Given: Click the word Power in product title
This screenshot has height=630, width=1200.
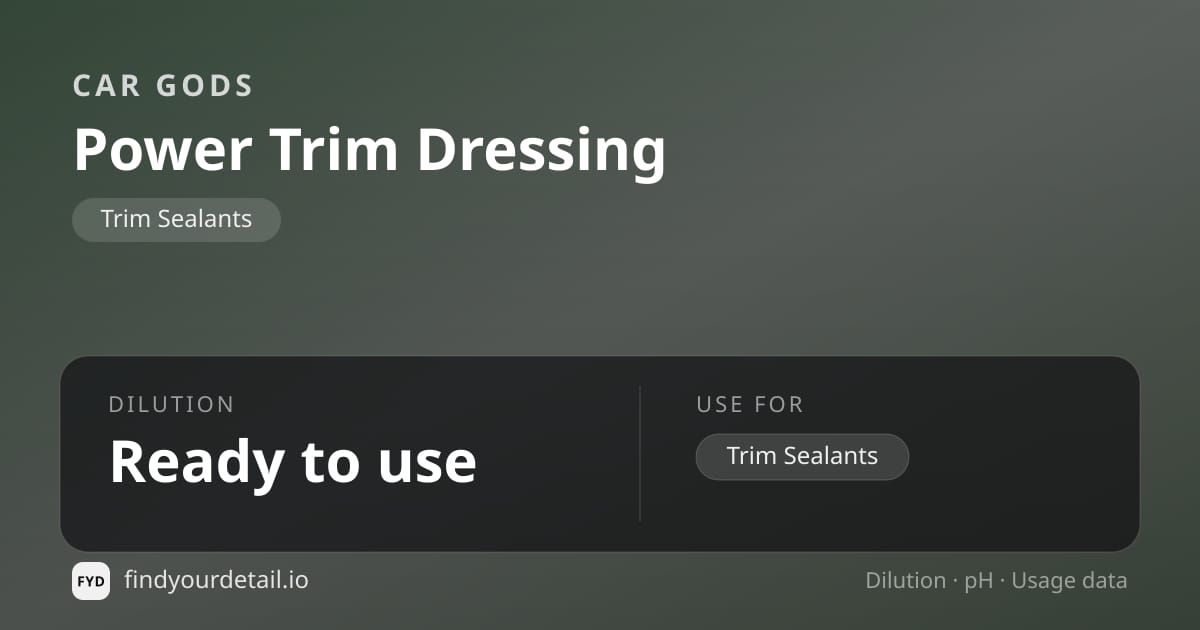Looking at the screenshot, I should click(163, 150).
